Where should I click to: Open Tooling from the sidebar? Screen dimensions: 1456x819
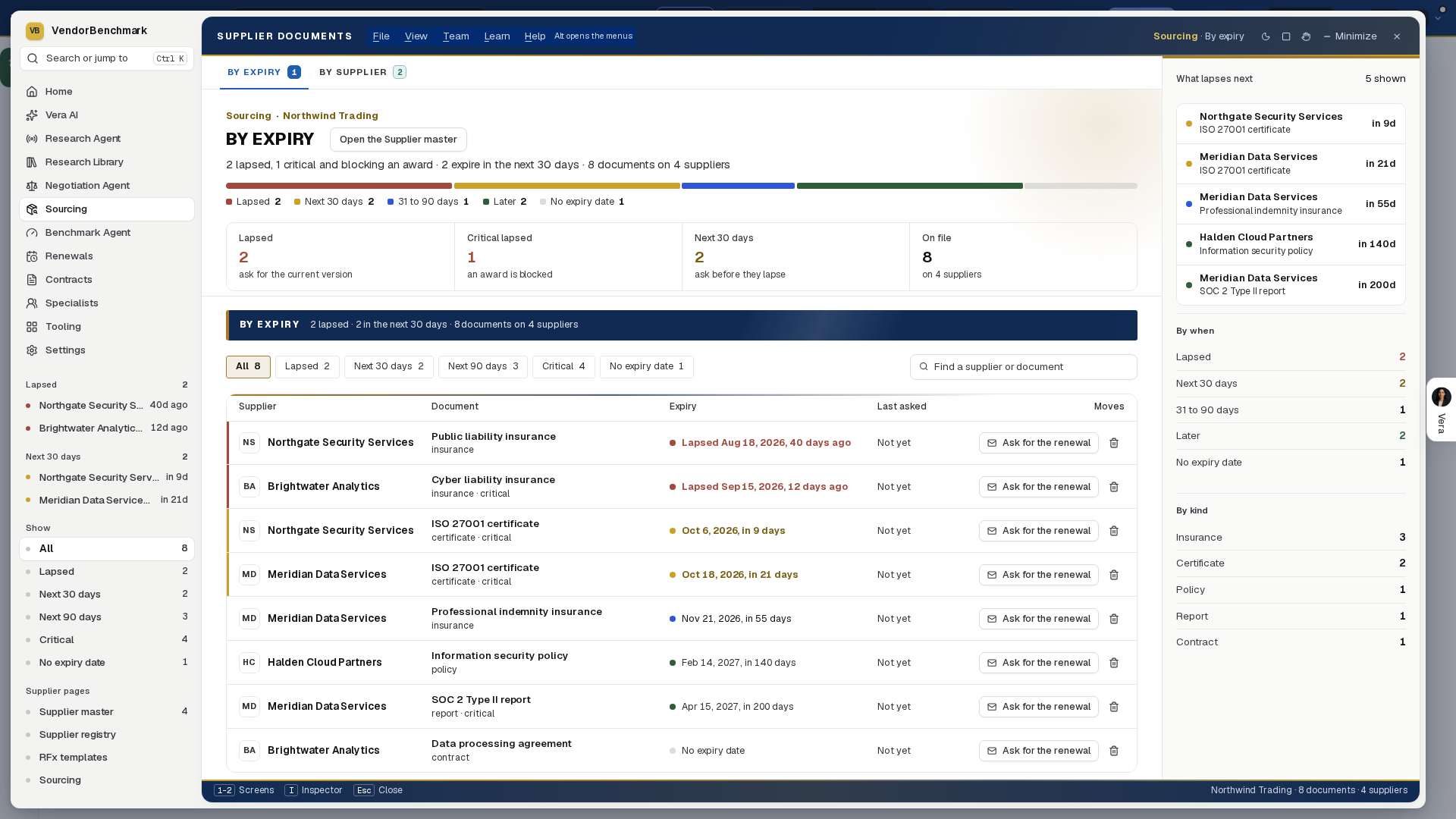(107, 327)
